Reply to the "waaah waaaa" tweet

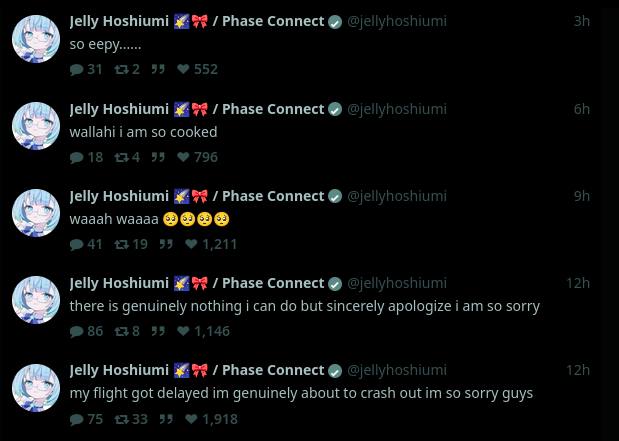click(x=77, y=244)
